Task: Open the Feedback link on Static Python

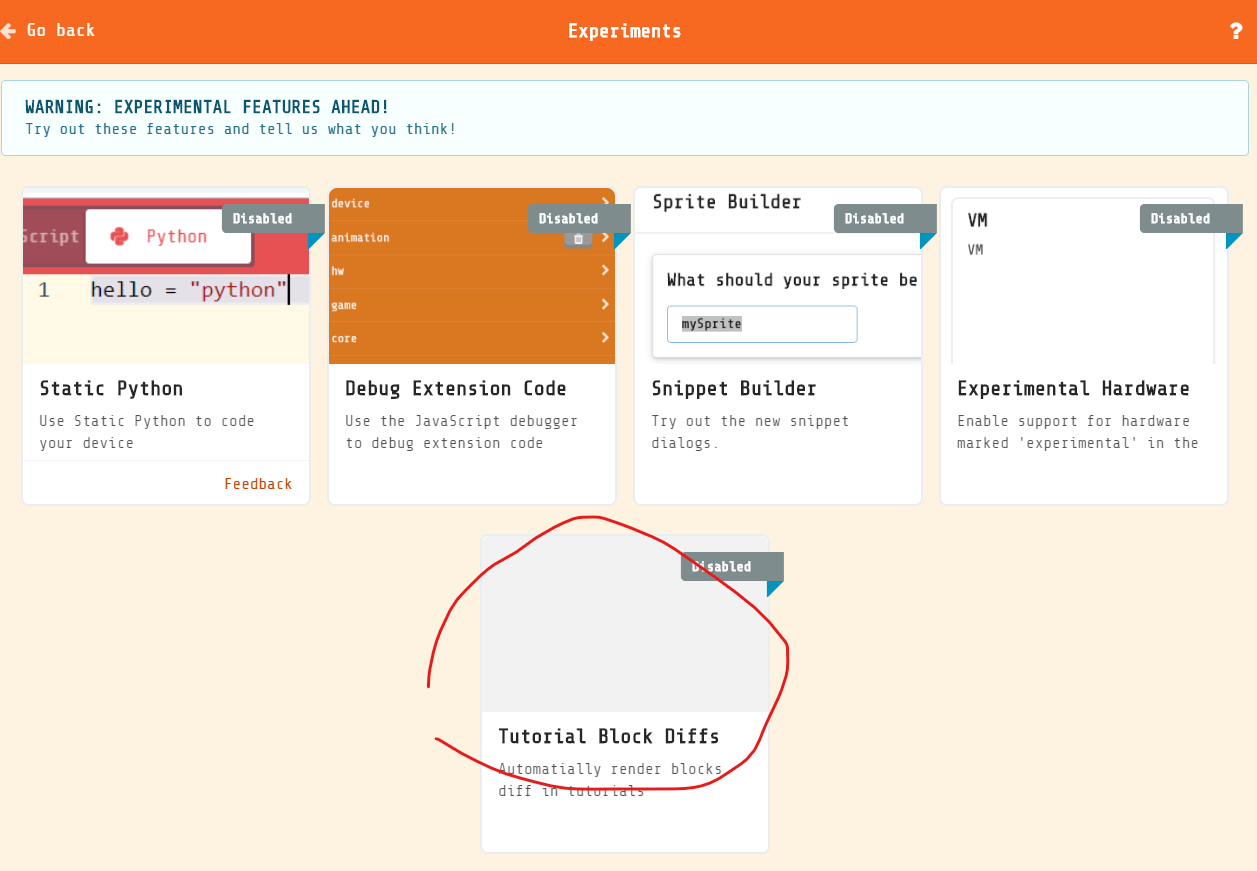Action: [x=258, y=483]
